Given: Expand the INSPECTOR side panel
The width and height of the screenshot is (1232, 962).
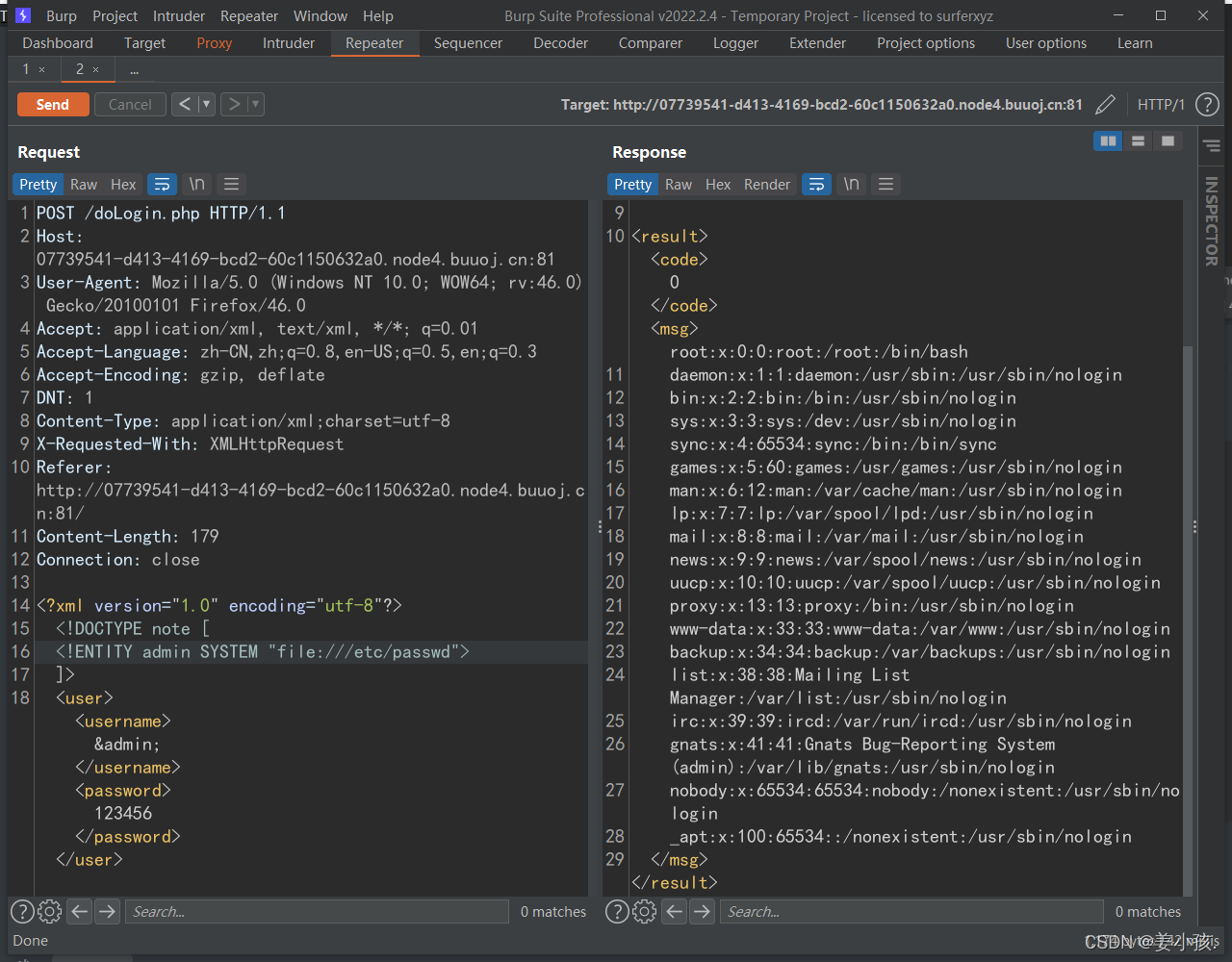Looking at the screenshot, I should (x=1212, y=221).
